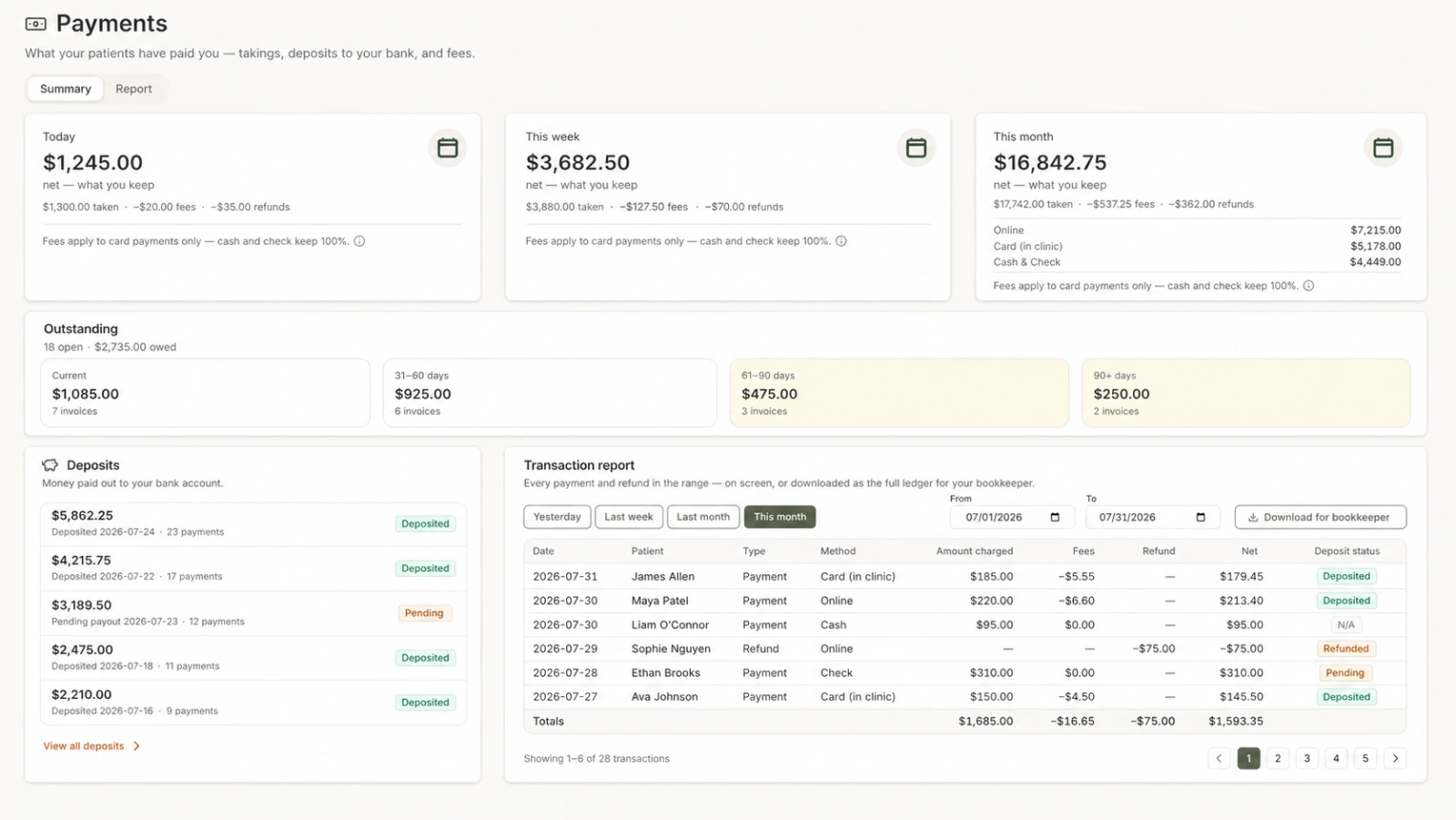Click patient Maya Patel in transactions
Viewport: 1456px width, 820px height.
point(660,601)
